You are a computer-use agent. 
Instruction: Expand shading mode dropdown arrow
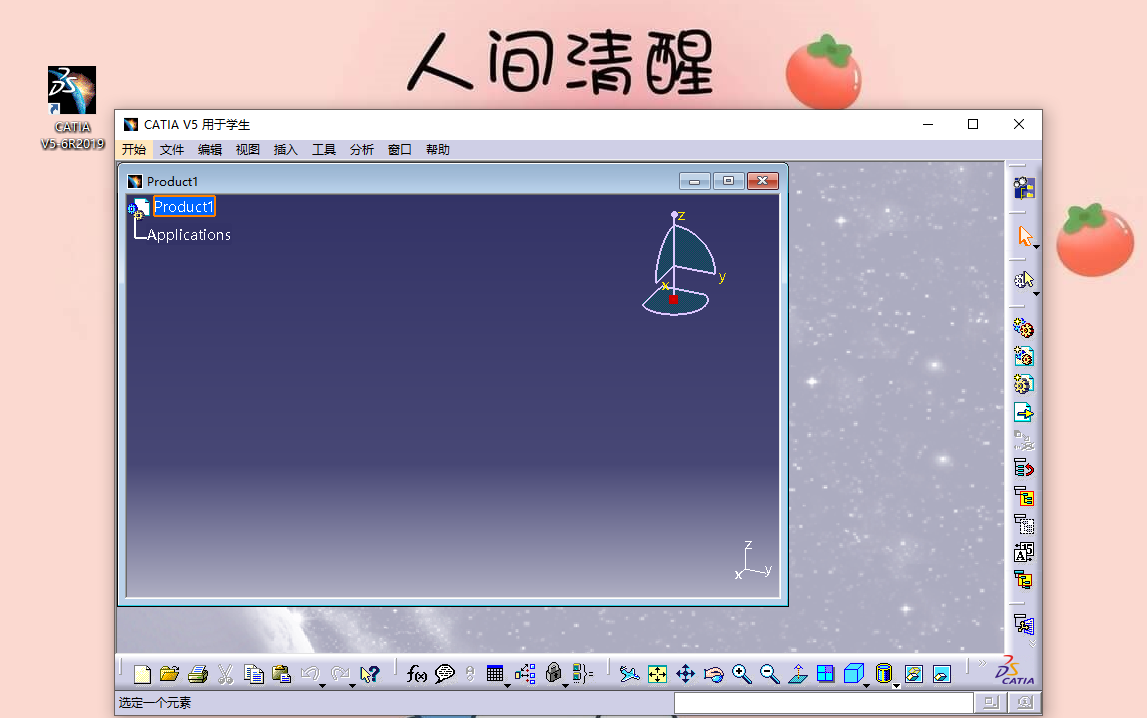click(x=896, y=686)
